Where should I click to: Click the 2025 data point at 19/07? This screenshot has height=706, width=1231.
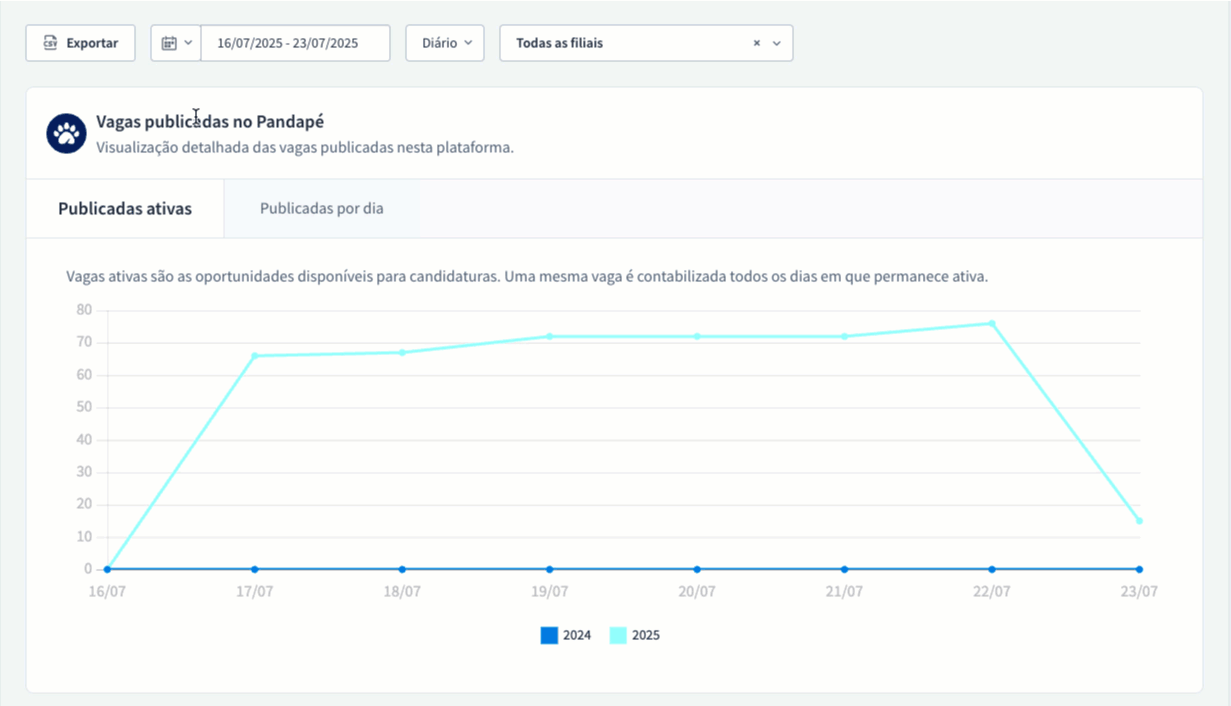coord(549,336)
